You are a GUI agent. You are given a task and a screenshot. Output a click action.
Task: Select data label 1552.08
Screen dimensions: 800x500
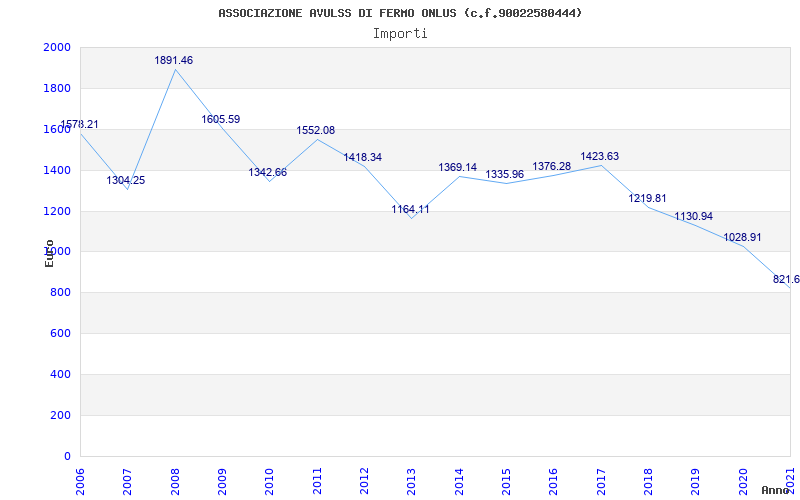tap(316, 131)
